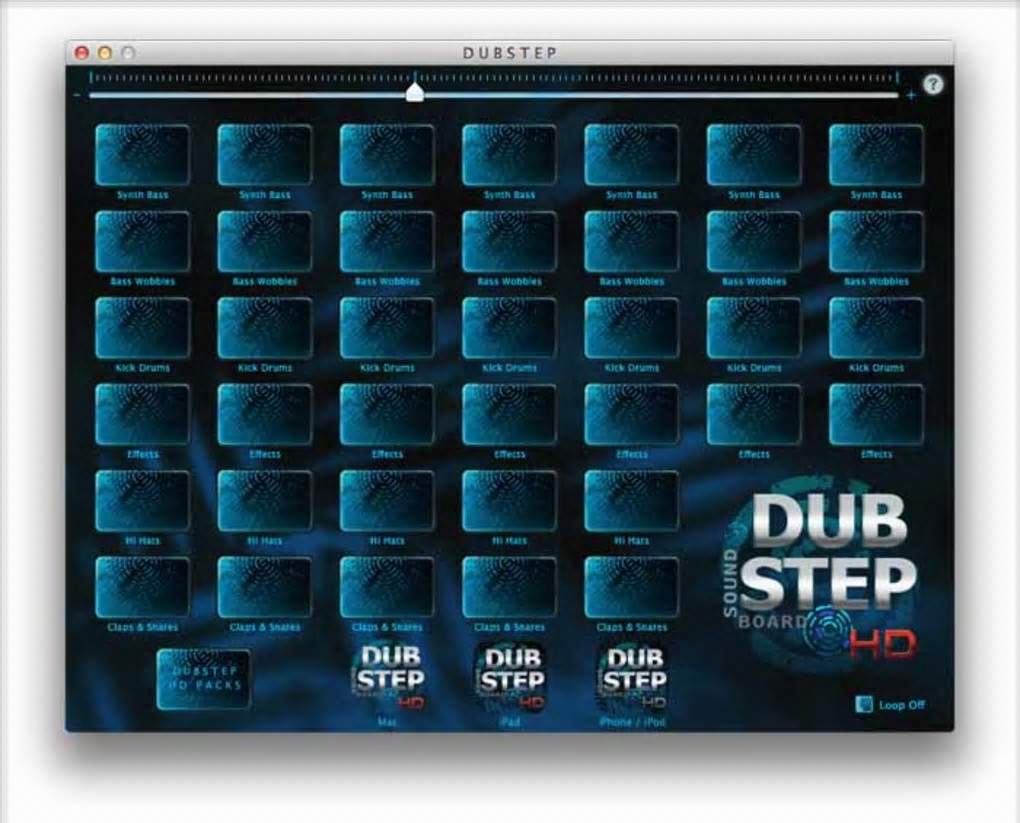Fire the fourth Effects pad
The width and height of the screenshot is (1020, 823).
509,414
